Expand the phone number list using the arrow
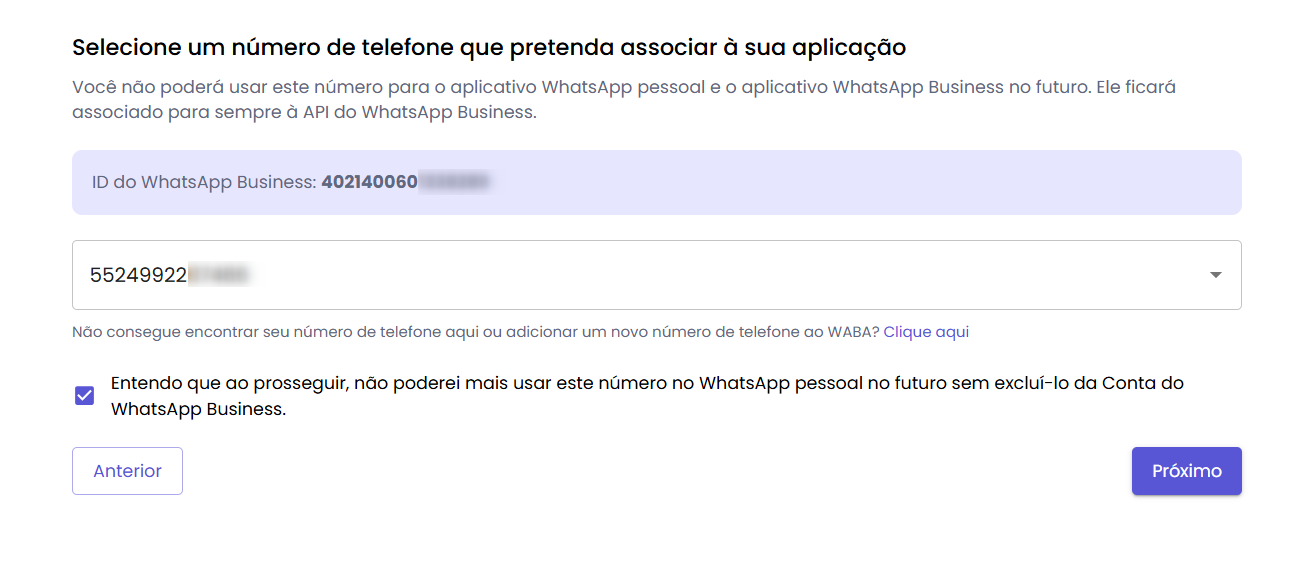1306x567 pixels. pos(1215,275)
